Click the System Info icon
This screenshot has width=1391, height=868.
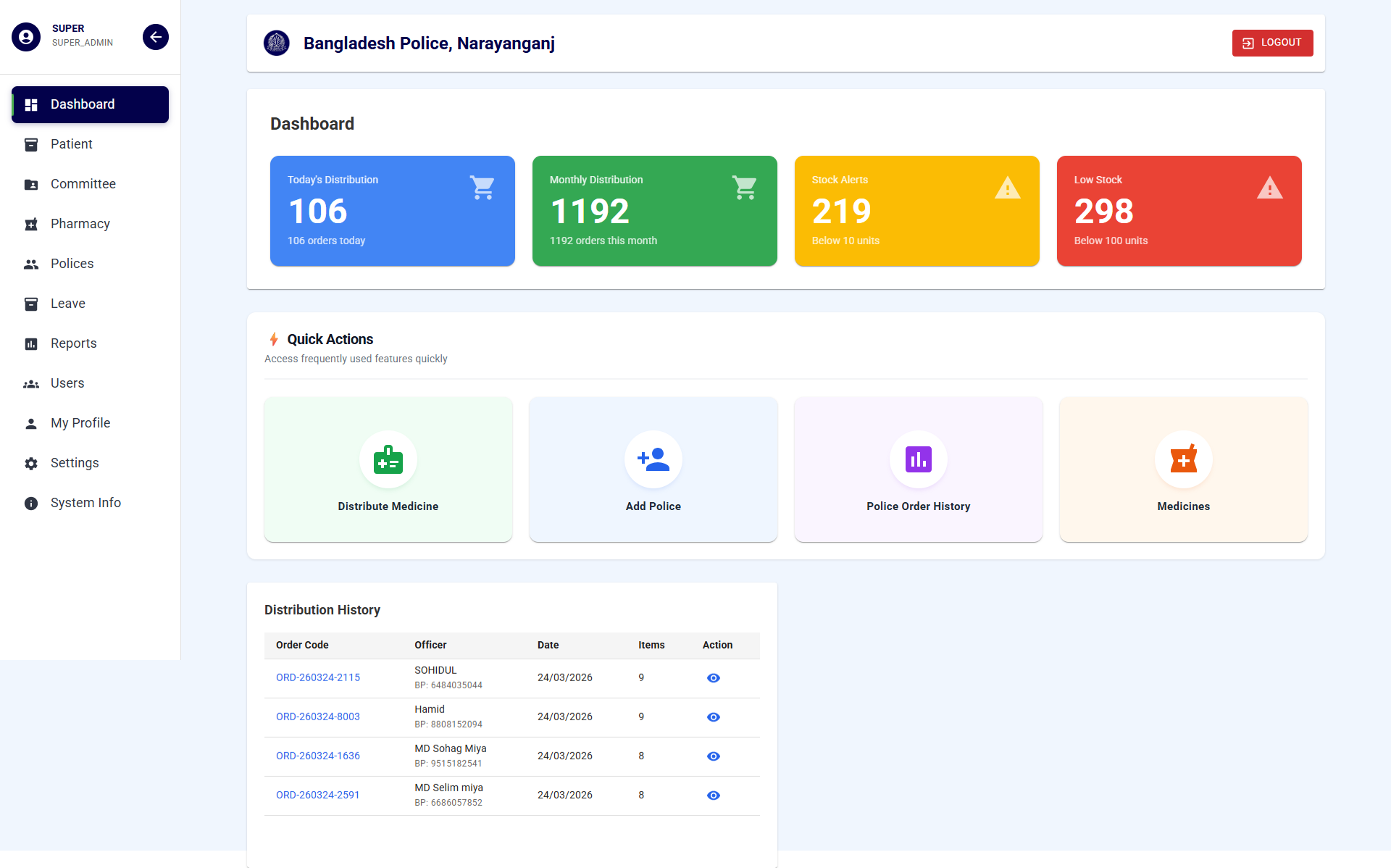click(31, 503)
